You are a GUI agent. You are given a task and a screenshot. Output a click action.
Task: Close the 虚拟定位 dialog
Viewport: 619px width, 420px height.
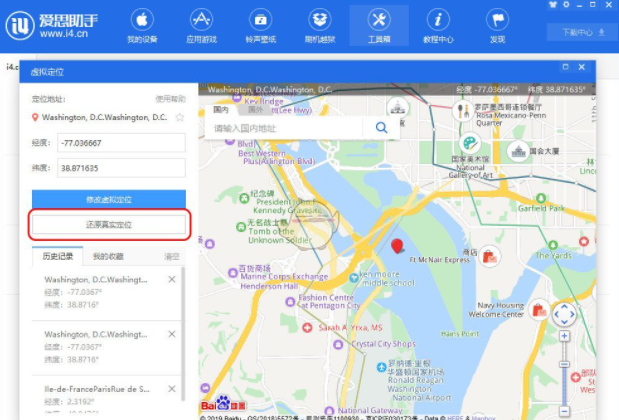(x=581, y=67)
